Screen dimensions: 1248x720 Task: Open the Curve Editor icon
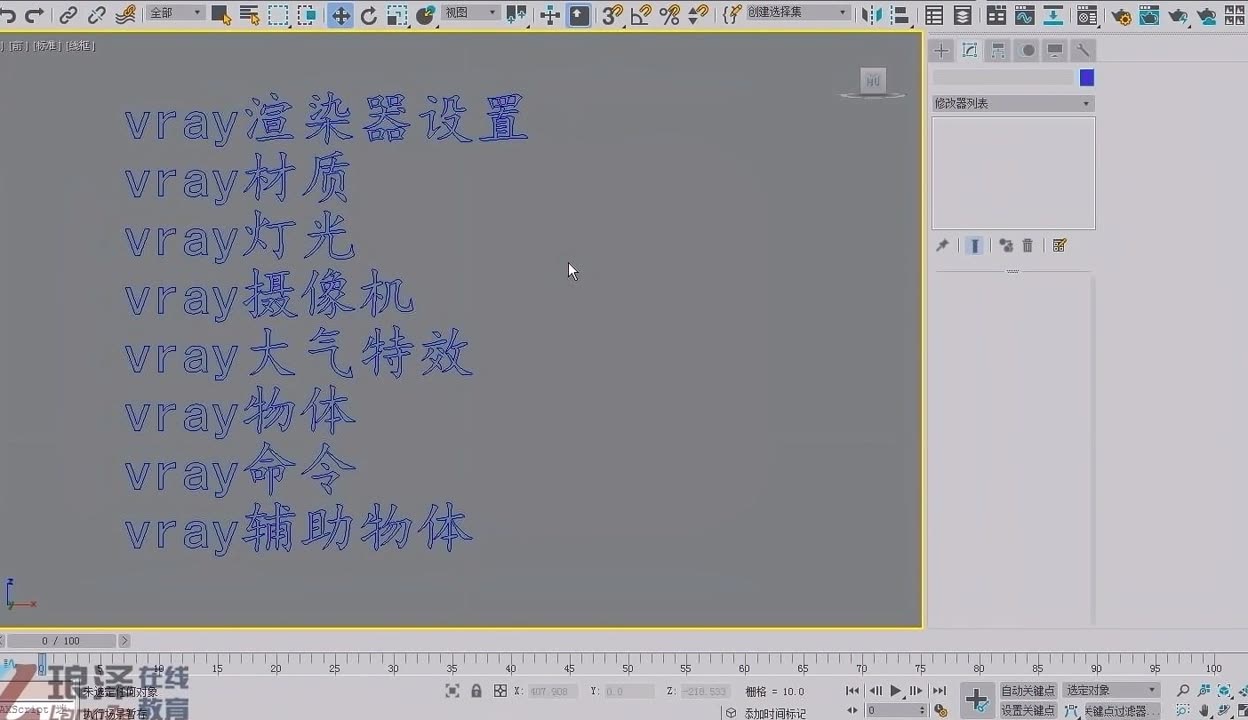pyautogui.click(x=1025, y=15)
